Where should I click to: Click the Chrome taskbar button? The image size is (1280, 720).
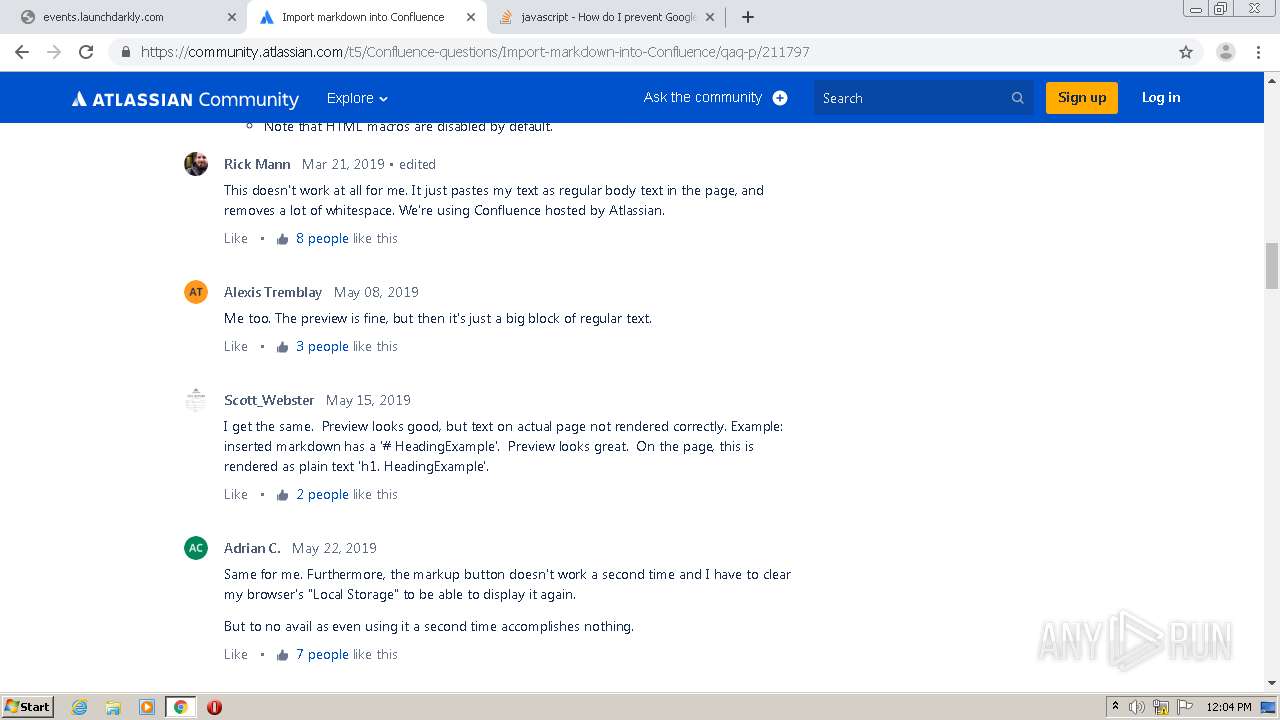181,707
